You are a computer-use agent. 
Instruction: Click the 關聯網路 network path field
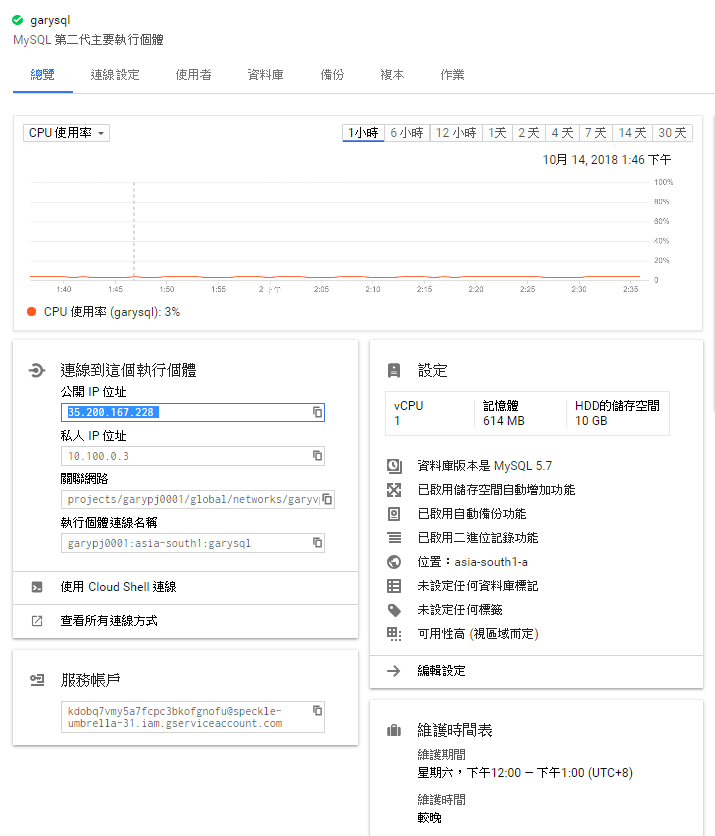198,499
